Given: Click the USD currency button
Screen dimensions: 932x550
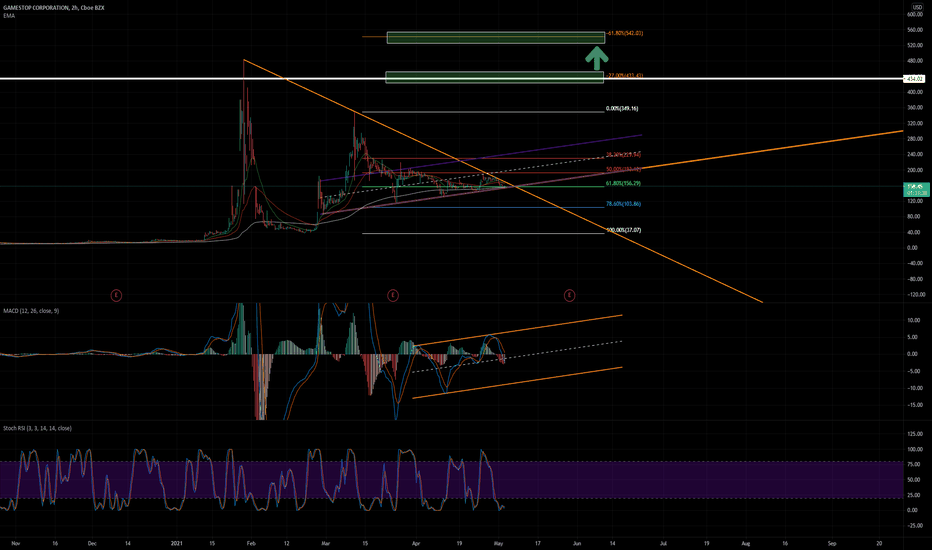Looking at the screenshot, I should point(917,7).
